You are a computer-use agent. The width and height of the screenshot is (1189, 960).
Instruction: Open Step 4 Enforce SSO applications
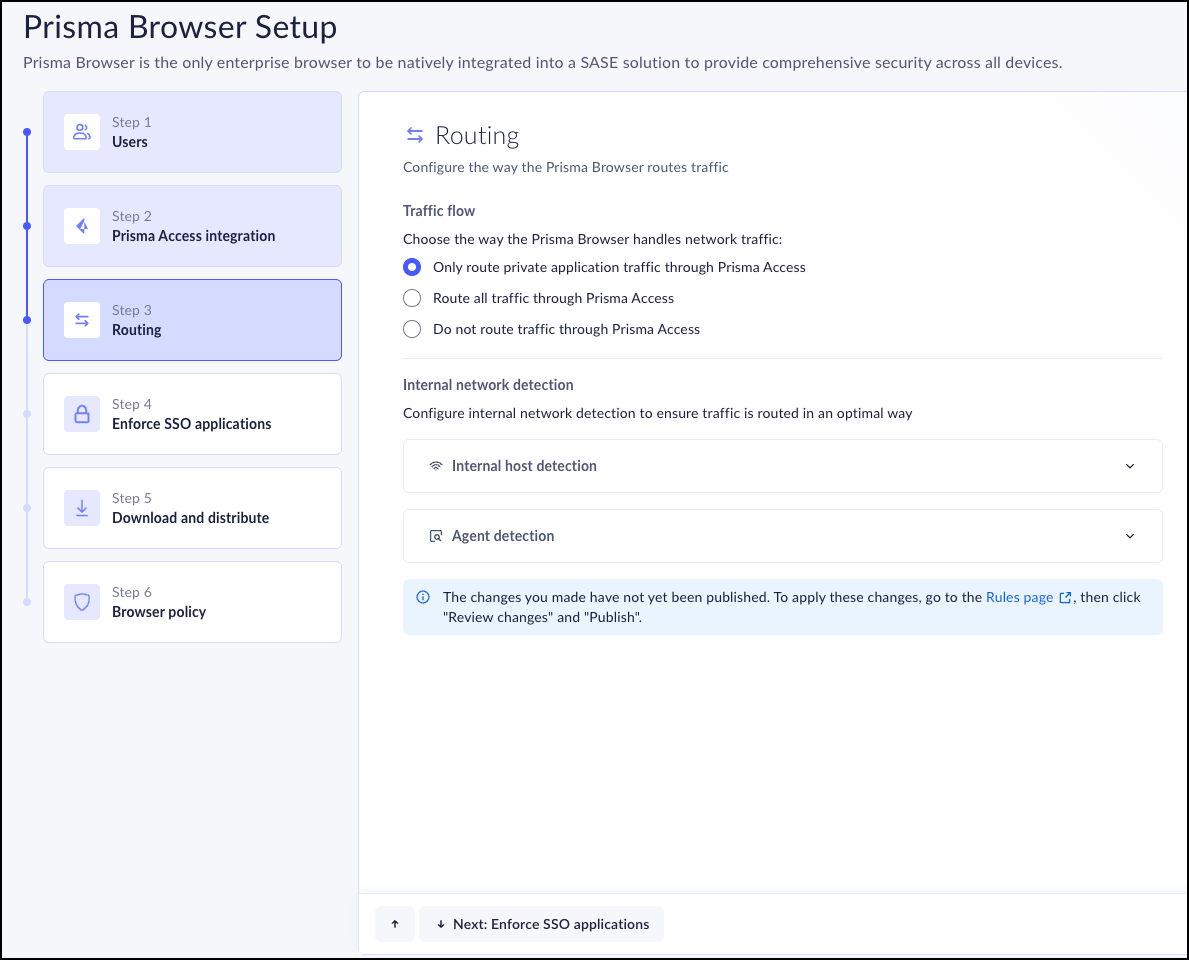[192, 414]
